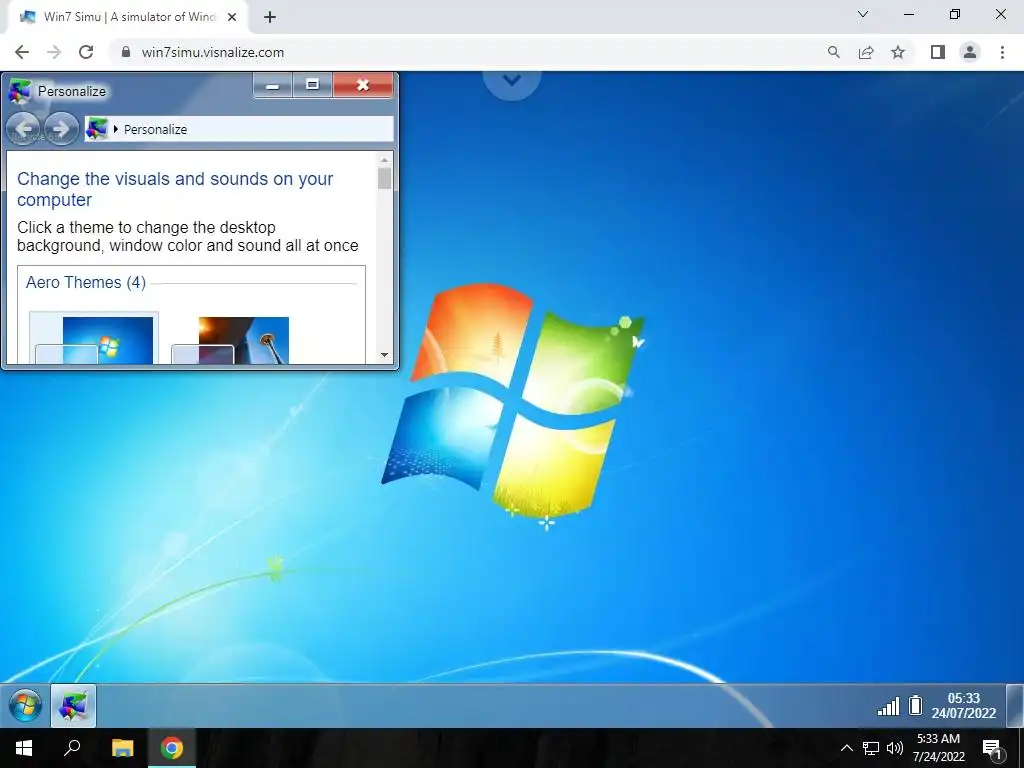This screenshot has width=1024, height=768.
Task: Close the Win7 Simu tab
Action: click(232, 18)
